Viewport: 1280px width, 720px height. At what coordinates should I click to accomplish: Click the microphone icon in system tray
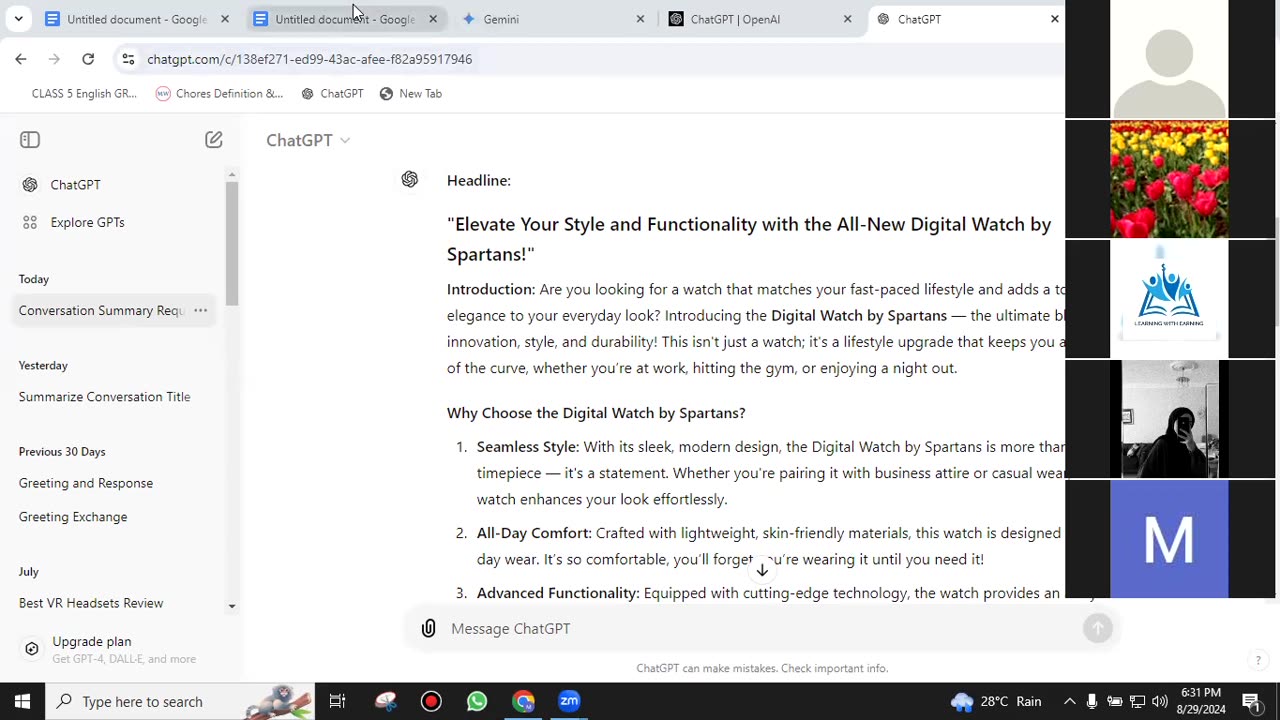click(1092, 701)
